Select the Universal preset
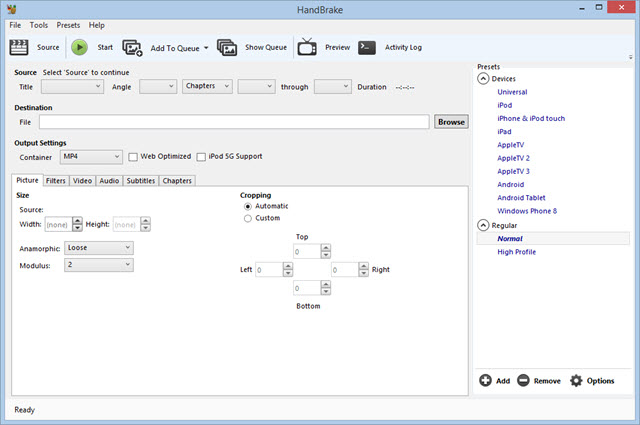The width and height of the screenshot is (640, 425). (512, 92)
